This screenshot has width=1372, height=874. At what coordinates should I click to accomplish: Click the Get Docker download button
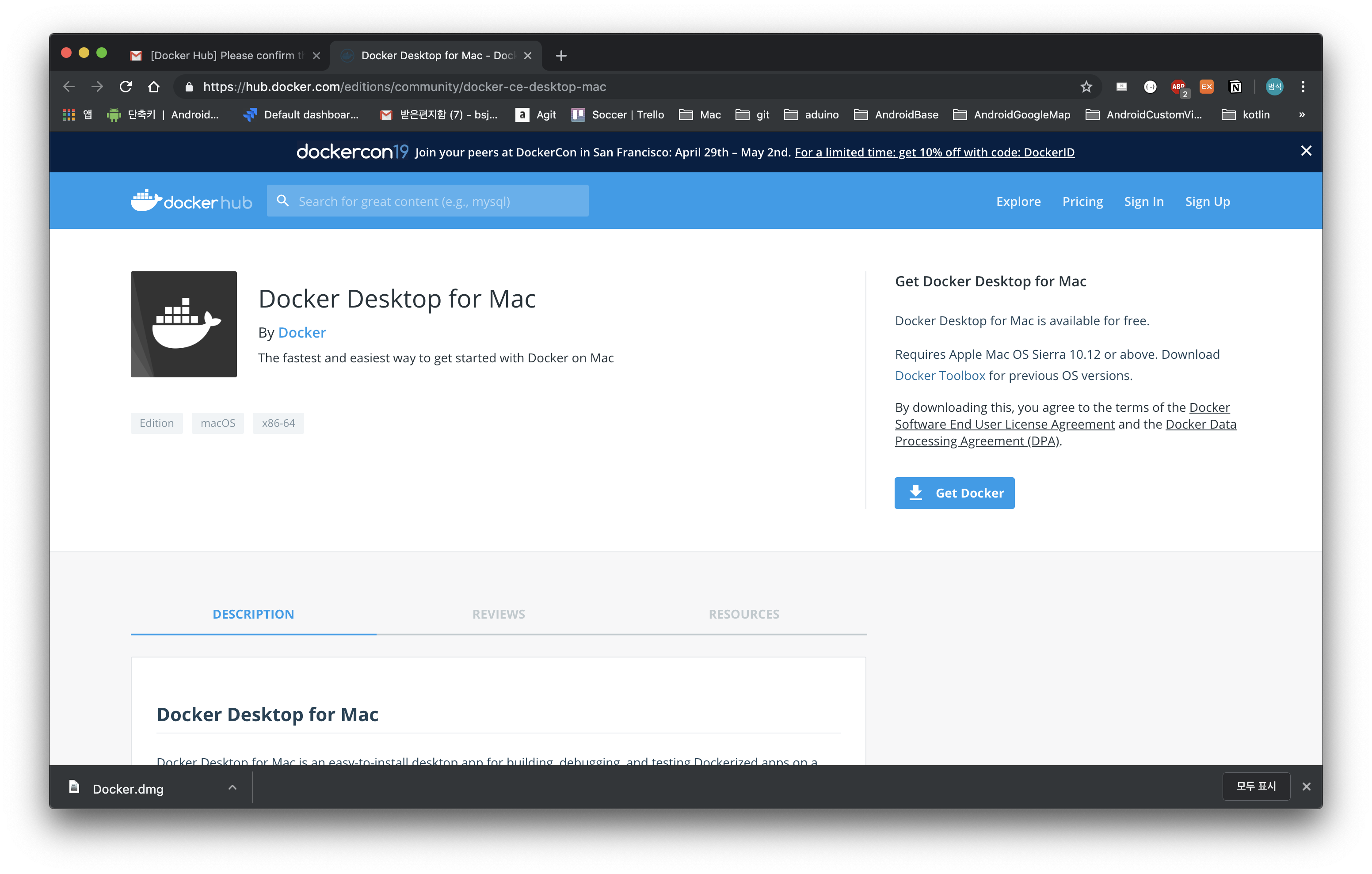954,493
